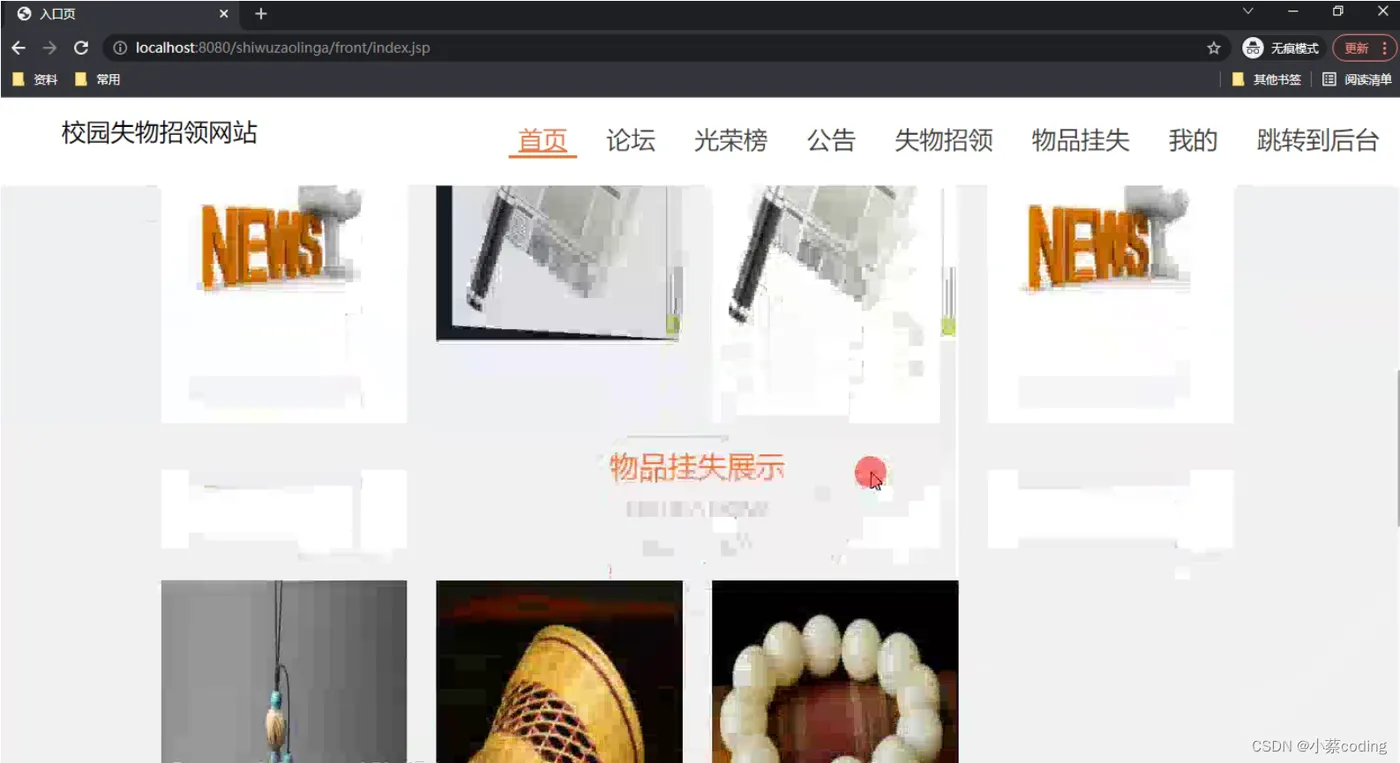Viewport: 1400px width, 763px height.
Task: Go to the 首页 navigation item
Action: [543, 141]
